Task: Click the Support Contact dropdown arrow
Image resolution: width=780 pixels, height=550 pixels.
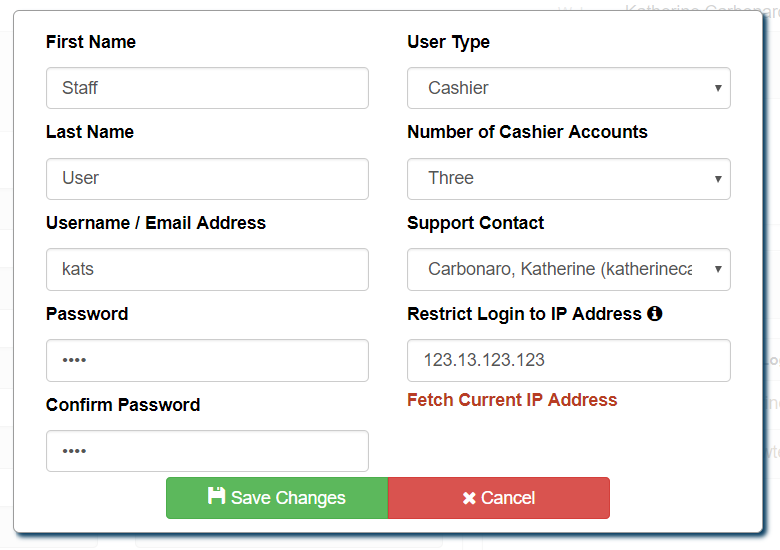Action: click(718, 270)
